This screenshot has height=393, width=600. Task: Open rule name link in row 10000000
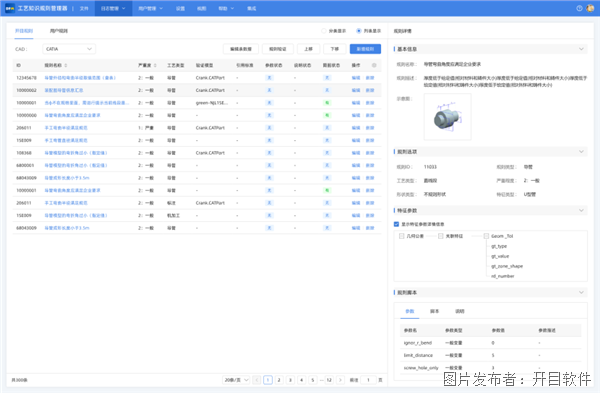[72, 115]
